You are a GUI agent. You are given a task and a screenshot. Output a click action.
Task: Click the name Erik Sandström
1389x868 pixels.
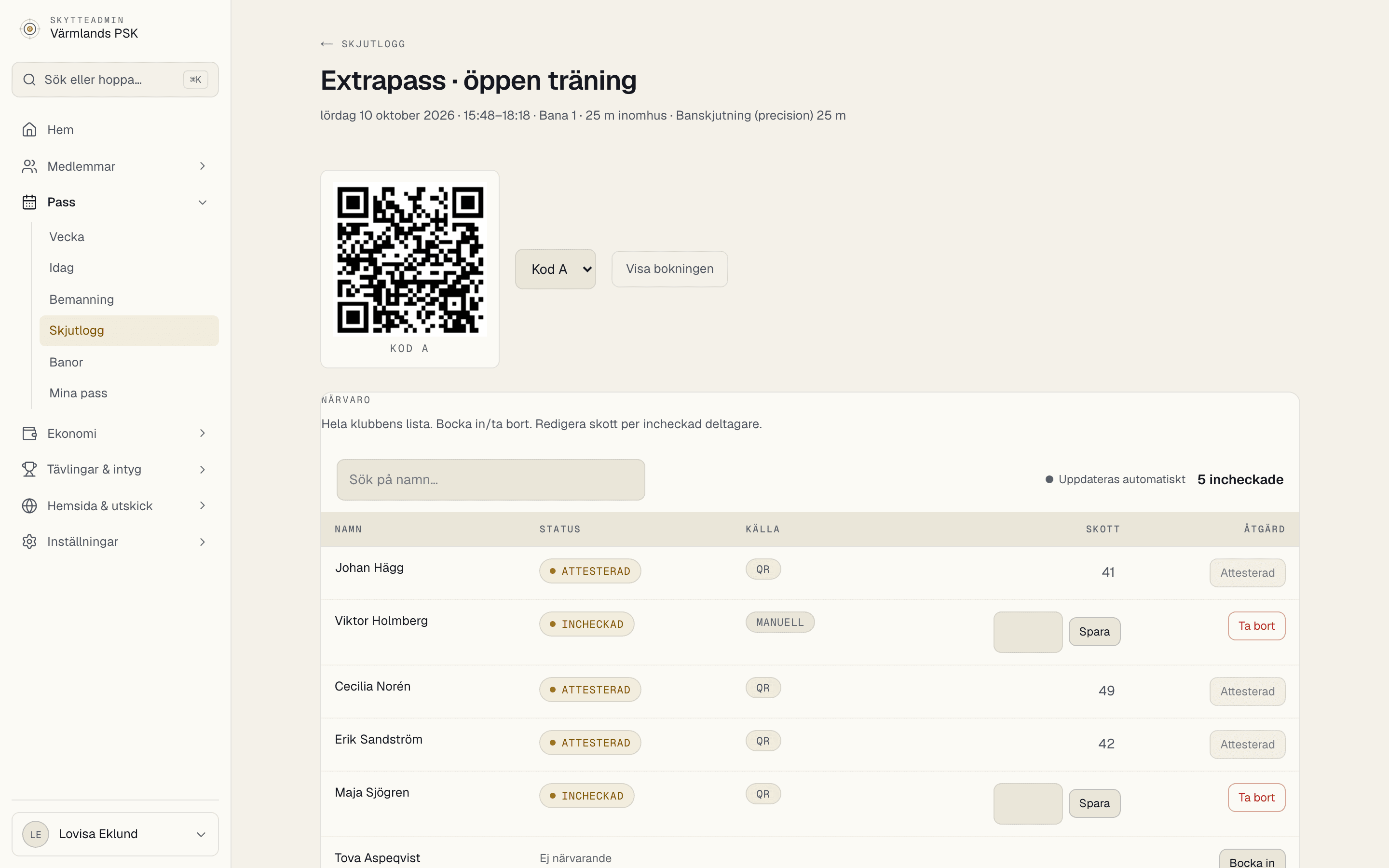[378, 739]
